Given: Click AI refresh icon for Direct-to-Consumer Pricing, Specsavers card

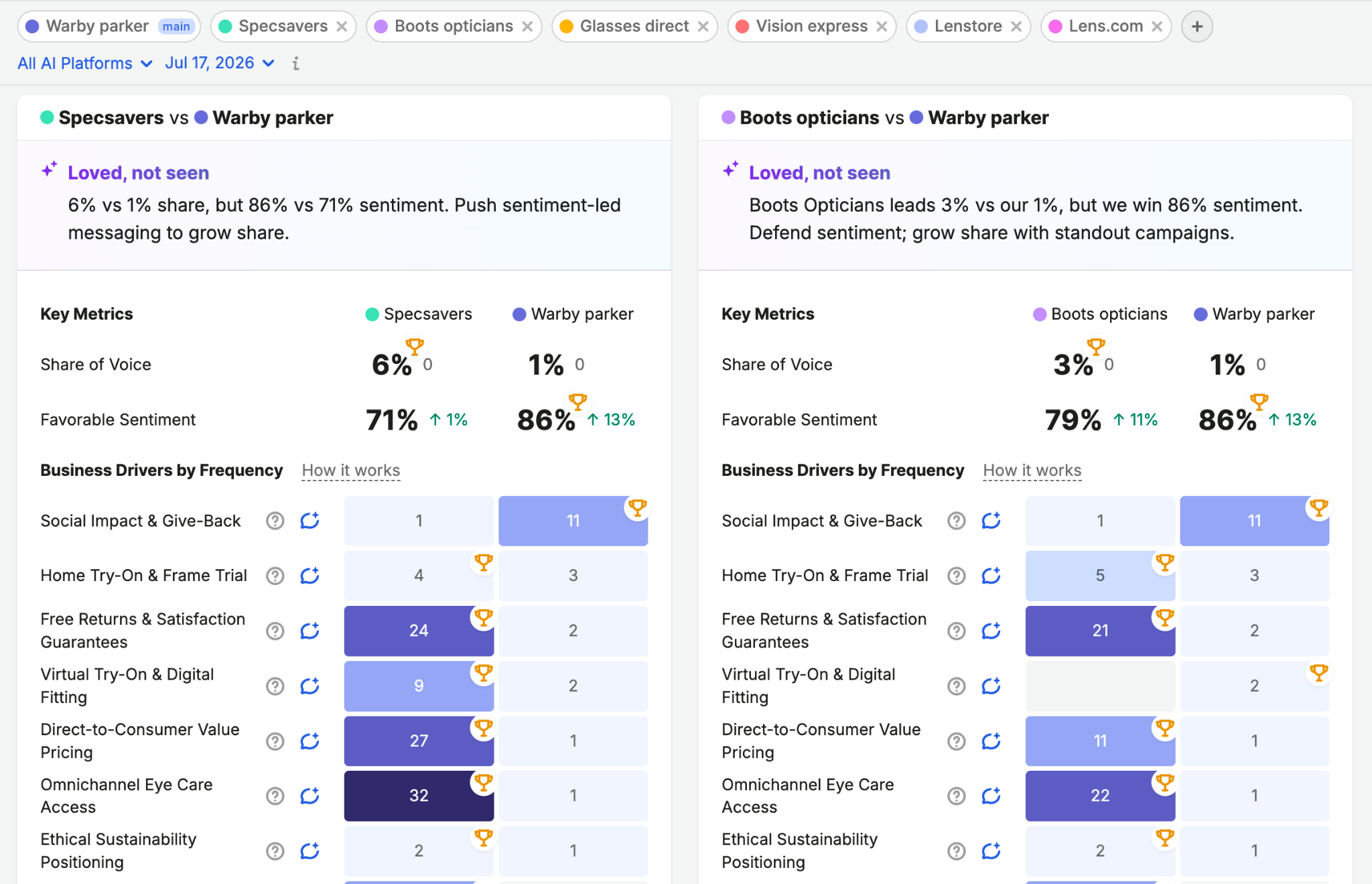Looking at the screenshot, I should pos(310,741).
